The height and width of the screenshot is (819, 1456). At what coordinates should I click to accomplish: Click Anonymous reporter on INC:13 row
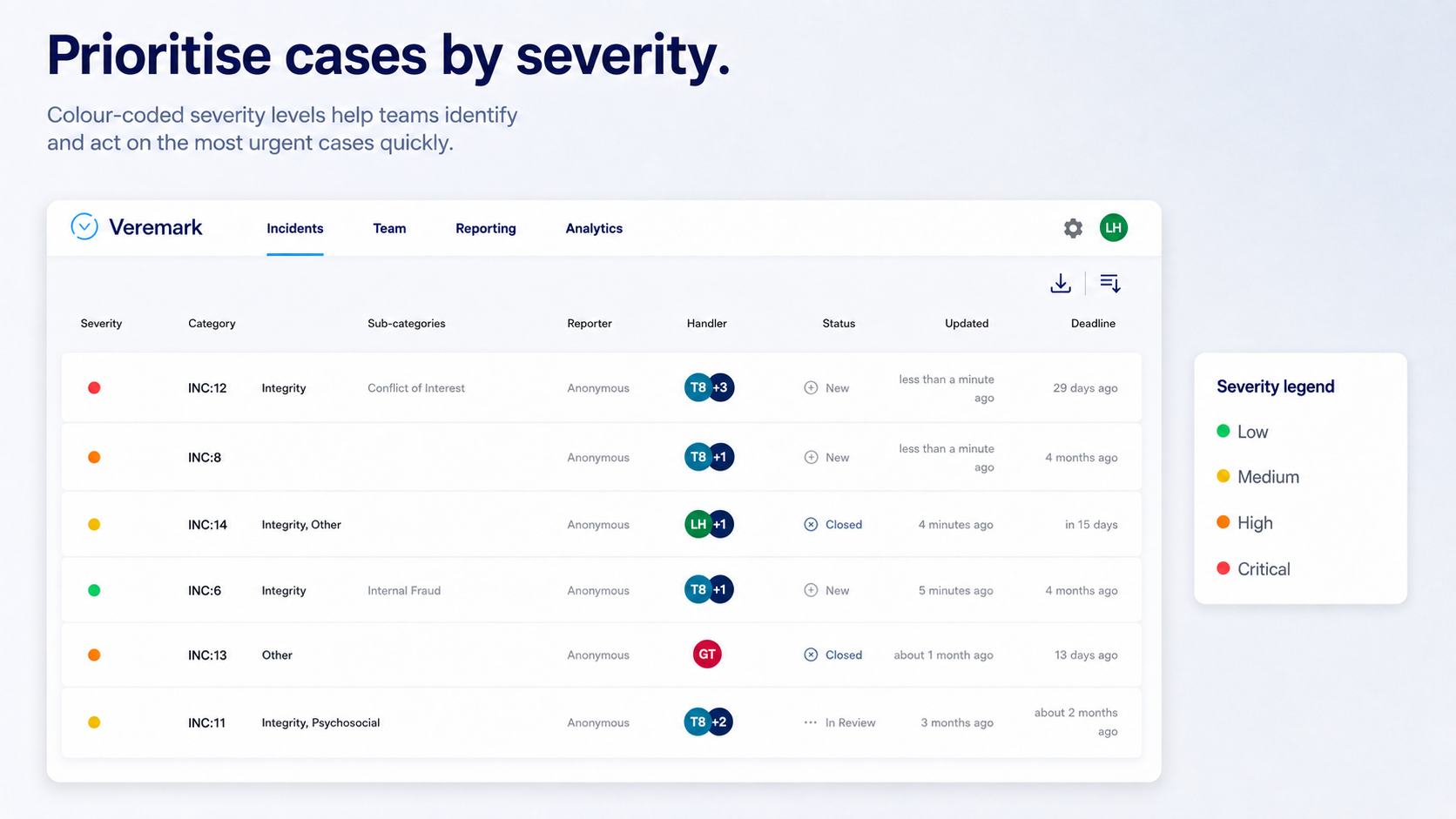(x=598, y=655)
